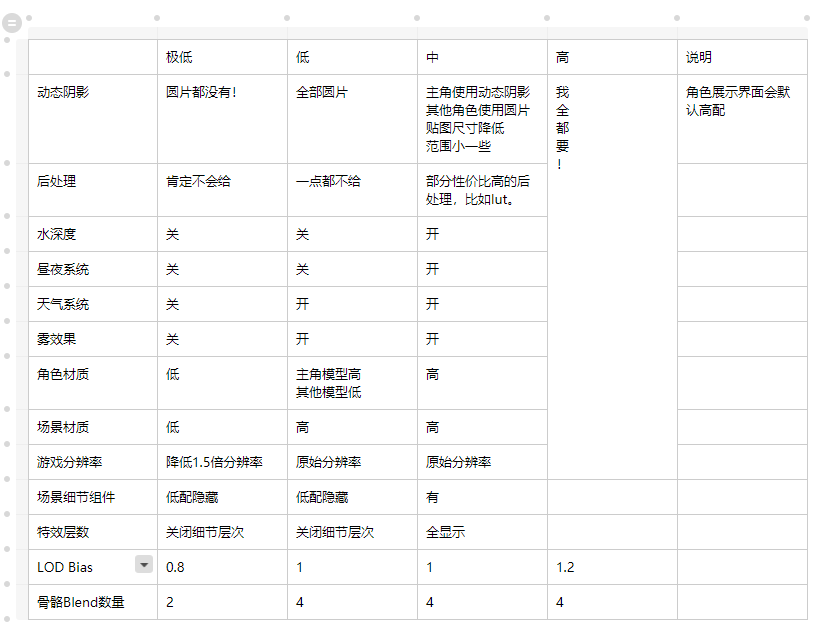Screen dimensions: 832x631
Task: Select 原始分辨率 in the 中 column
Action: click(482, 462)
